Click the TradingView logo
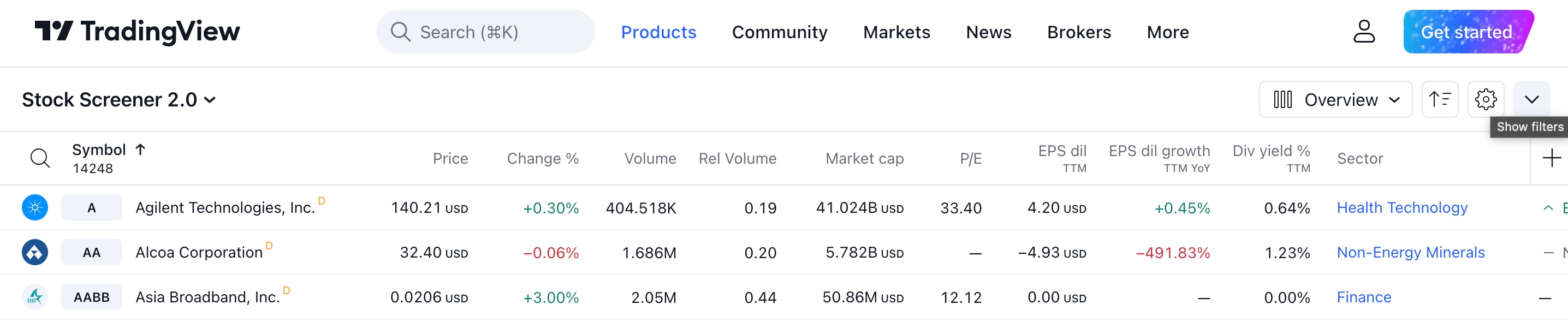Viewport: 1568px width, 322px height. [x=137, y=32]
